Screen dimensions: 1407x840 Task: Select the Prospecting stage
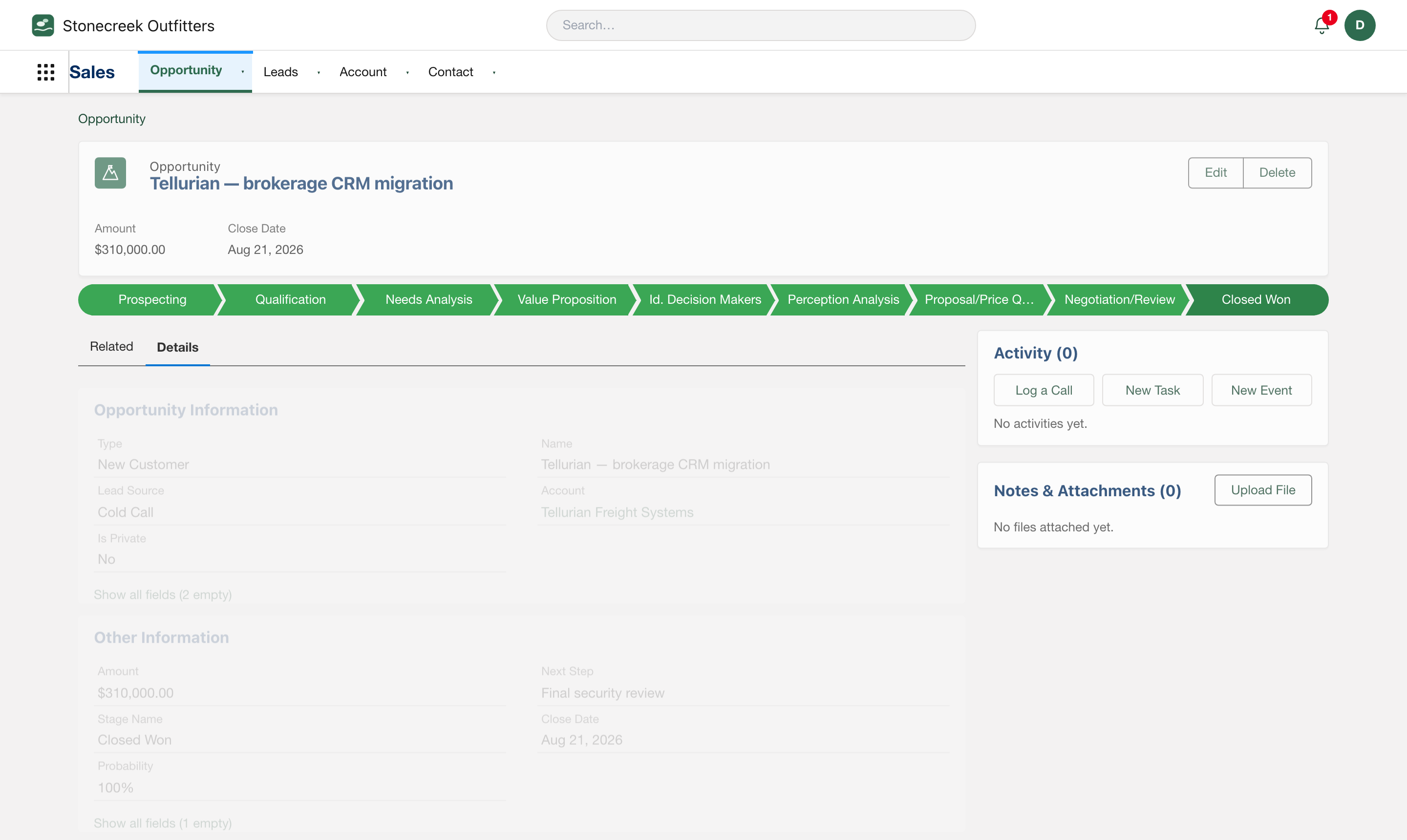pyautogui.click(x=152, y=299)
